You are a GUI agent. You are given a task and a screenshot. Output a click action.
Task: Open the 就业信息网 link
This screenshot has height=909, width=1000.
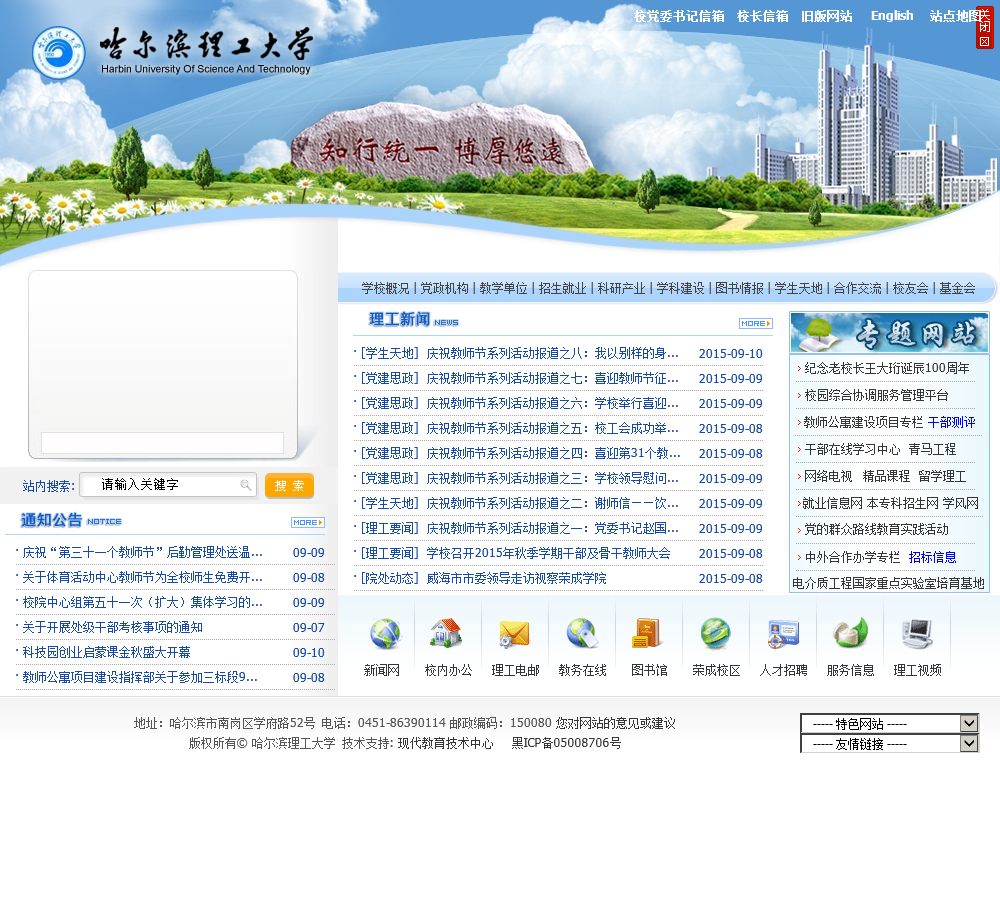pyautogui.click(x=832, y=503)
